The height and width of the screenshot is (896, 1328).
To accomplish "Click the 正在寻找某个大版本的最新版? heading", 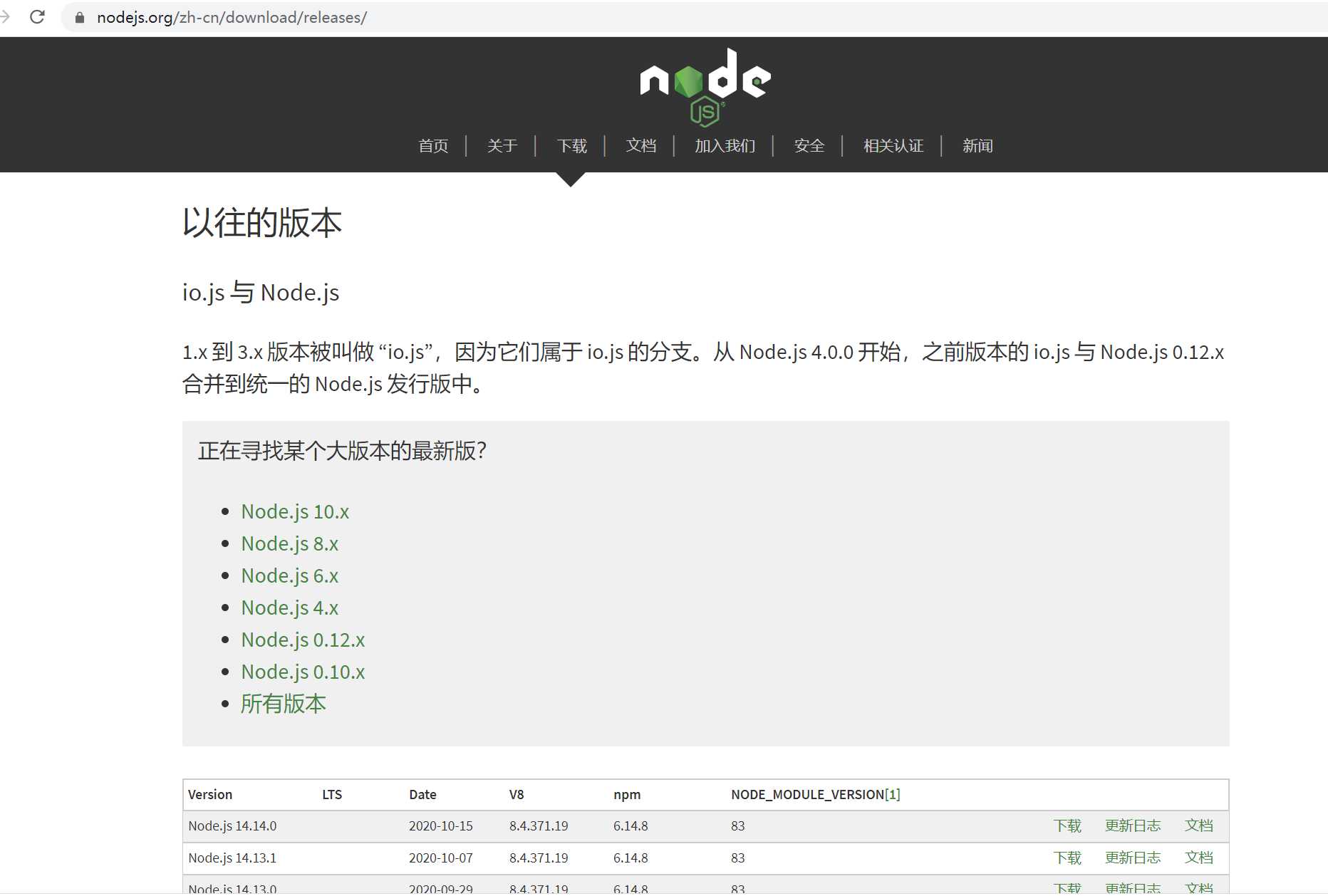I will point(343,451).
